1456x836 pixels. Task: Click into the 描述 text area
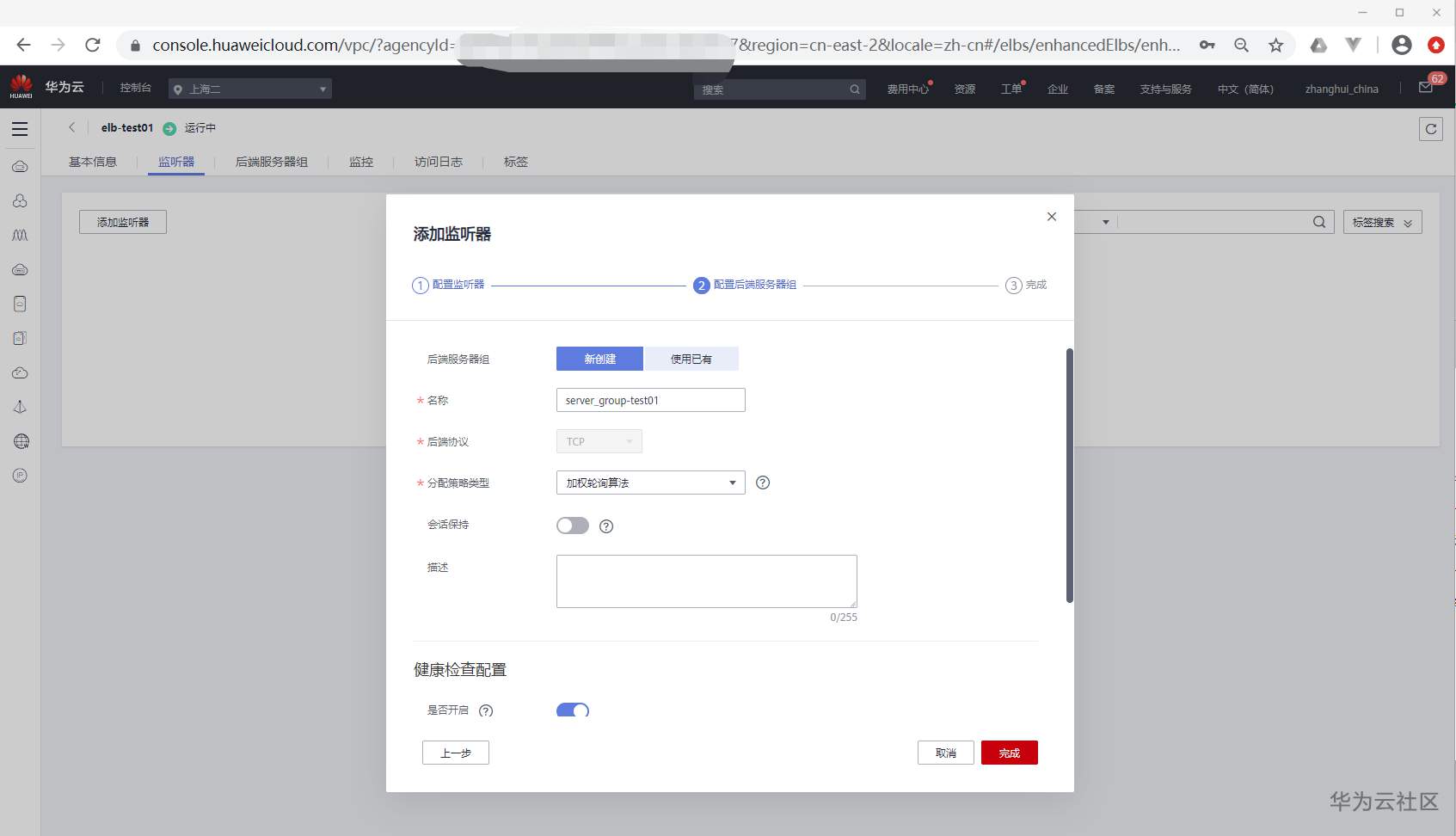pyautogui.click(x=707, y=581)
